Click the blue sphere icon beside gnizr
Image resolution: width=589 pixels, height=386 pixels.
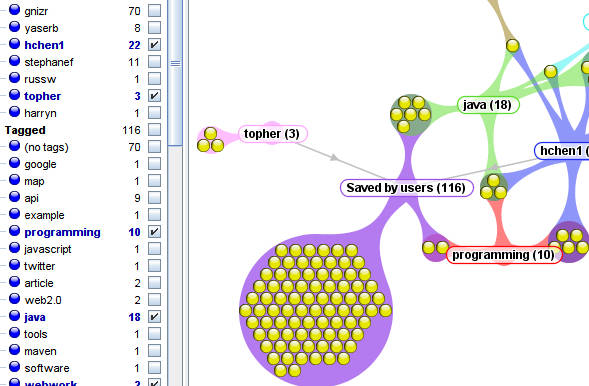point(14,9)
